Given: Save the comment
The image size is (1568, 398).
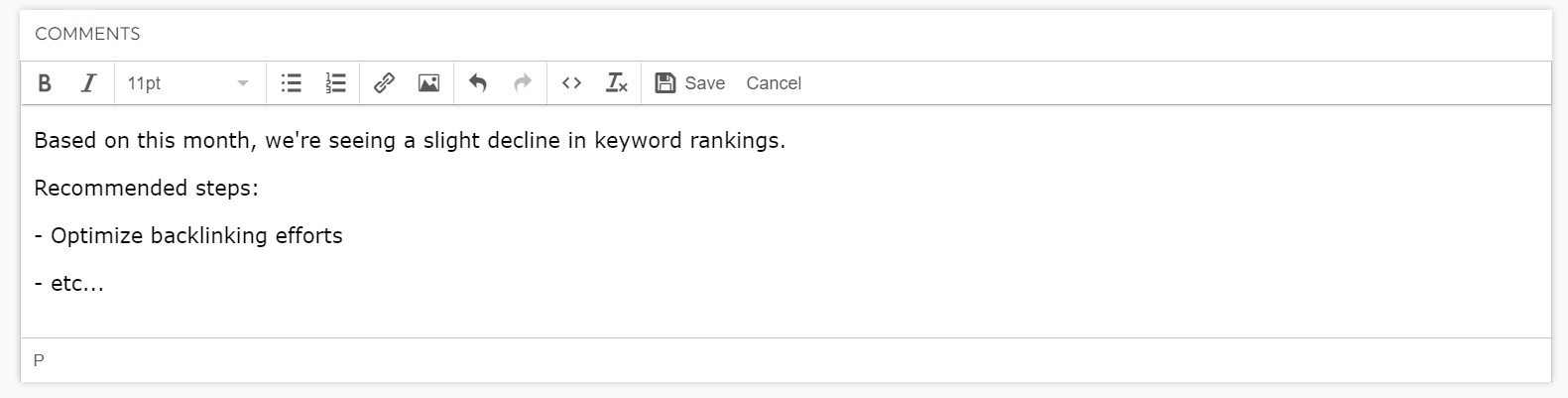Looking at the screenshot, I should 690,83.
